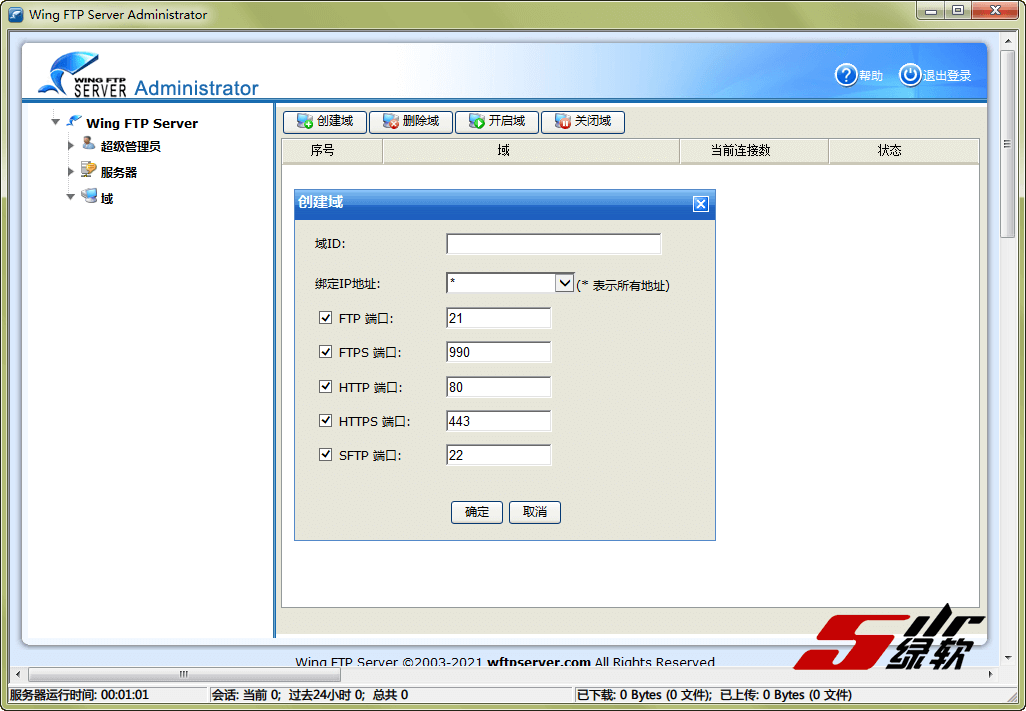Click the 开启域 (start domain) toolbar icon
Screen dimensions: 1026x711
pyautogui.click(x=476, y=122)
